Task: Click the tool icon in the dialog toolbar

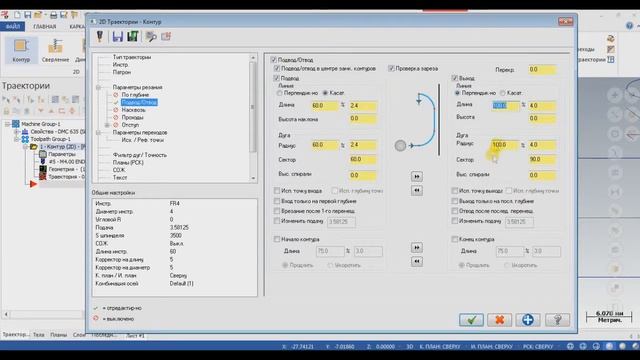Action: click(100, 36)
